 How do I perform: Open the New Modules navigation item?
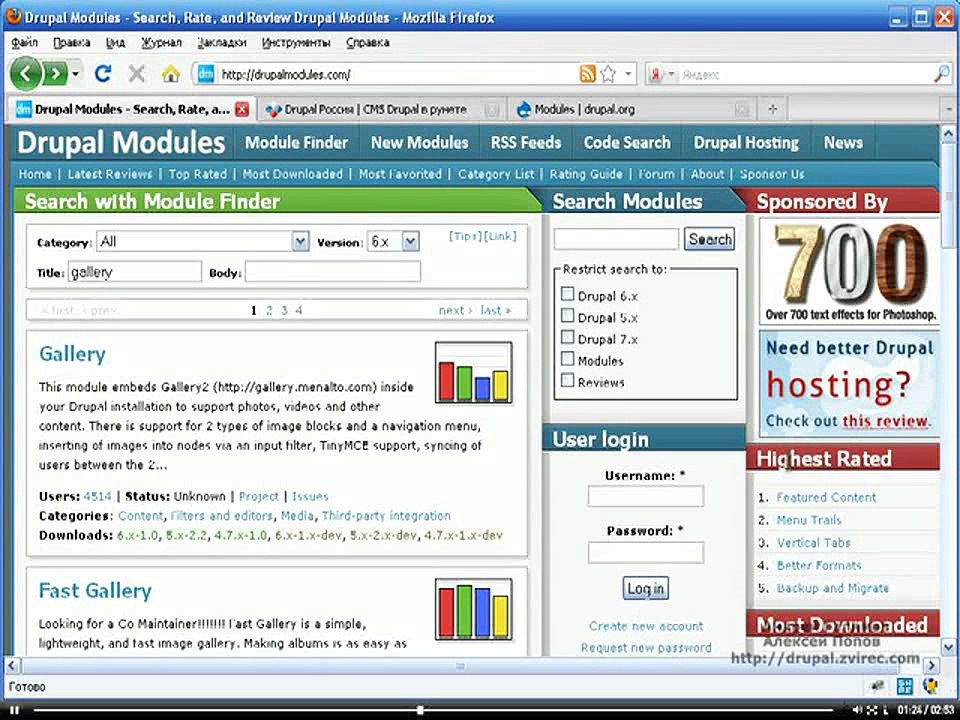pos(419,143)
